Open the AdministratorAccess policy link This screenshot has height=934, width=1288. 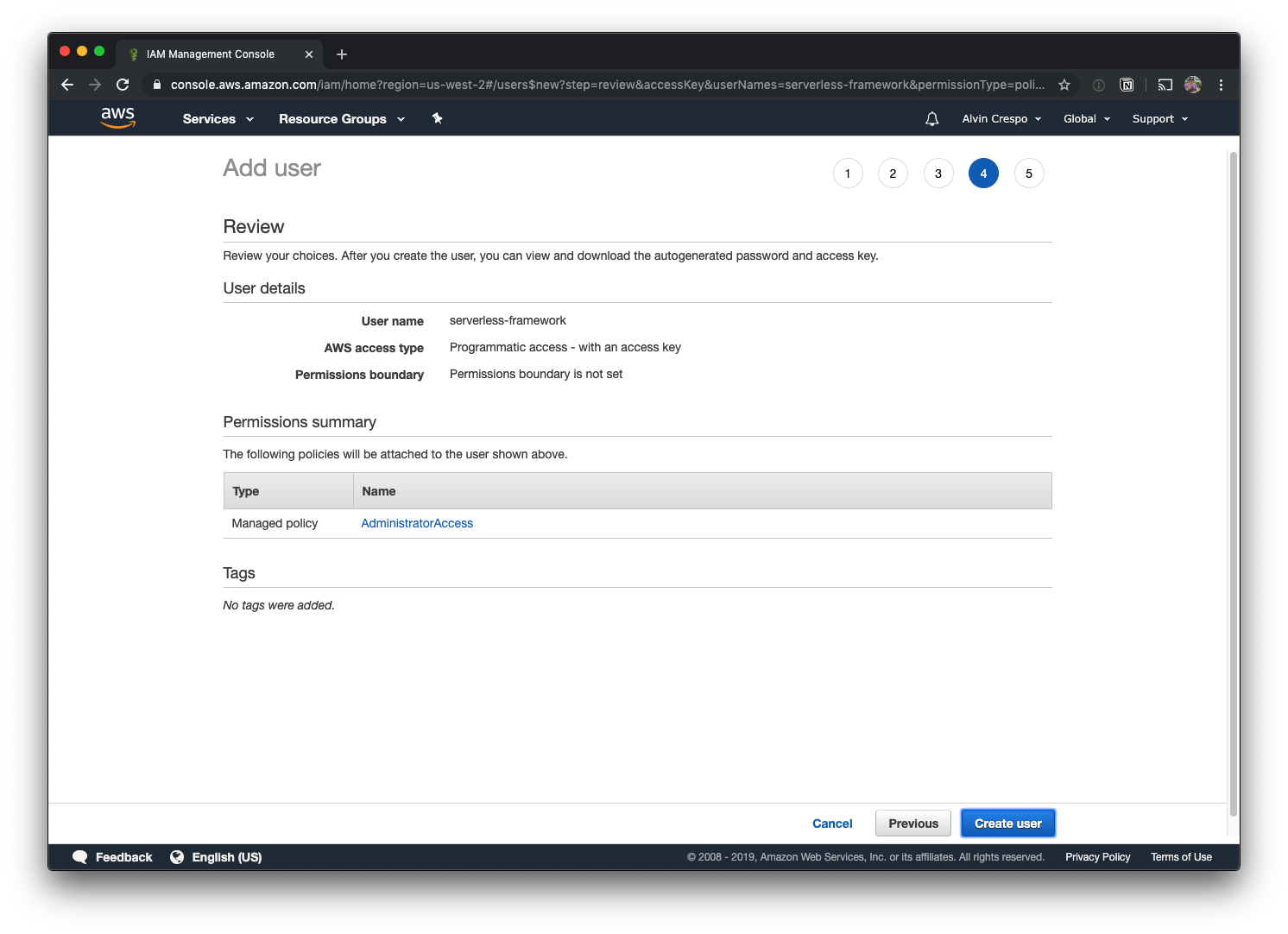tap(417, 523)
